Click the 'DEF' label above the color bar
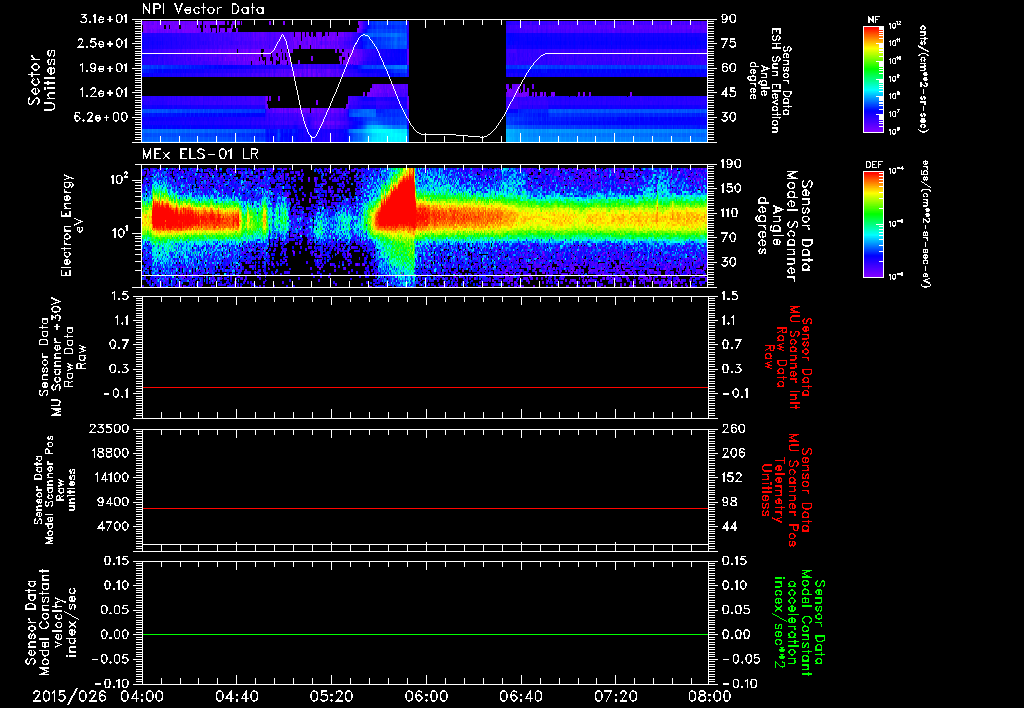This screenshot has height=708, width=1024. tap(874, 165)
